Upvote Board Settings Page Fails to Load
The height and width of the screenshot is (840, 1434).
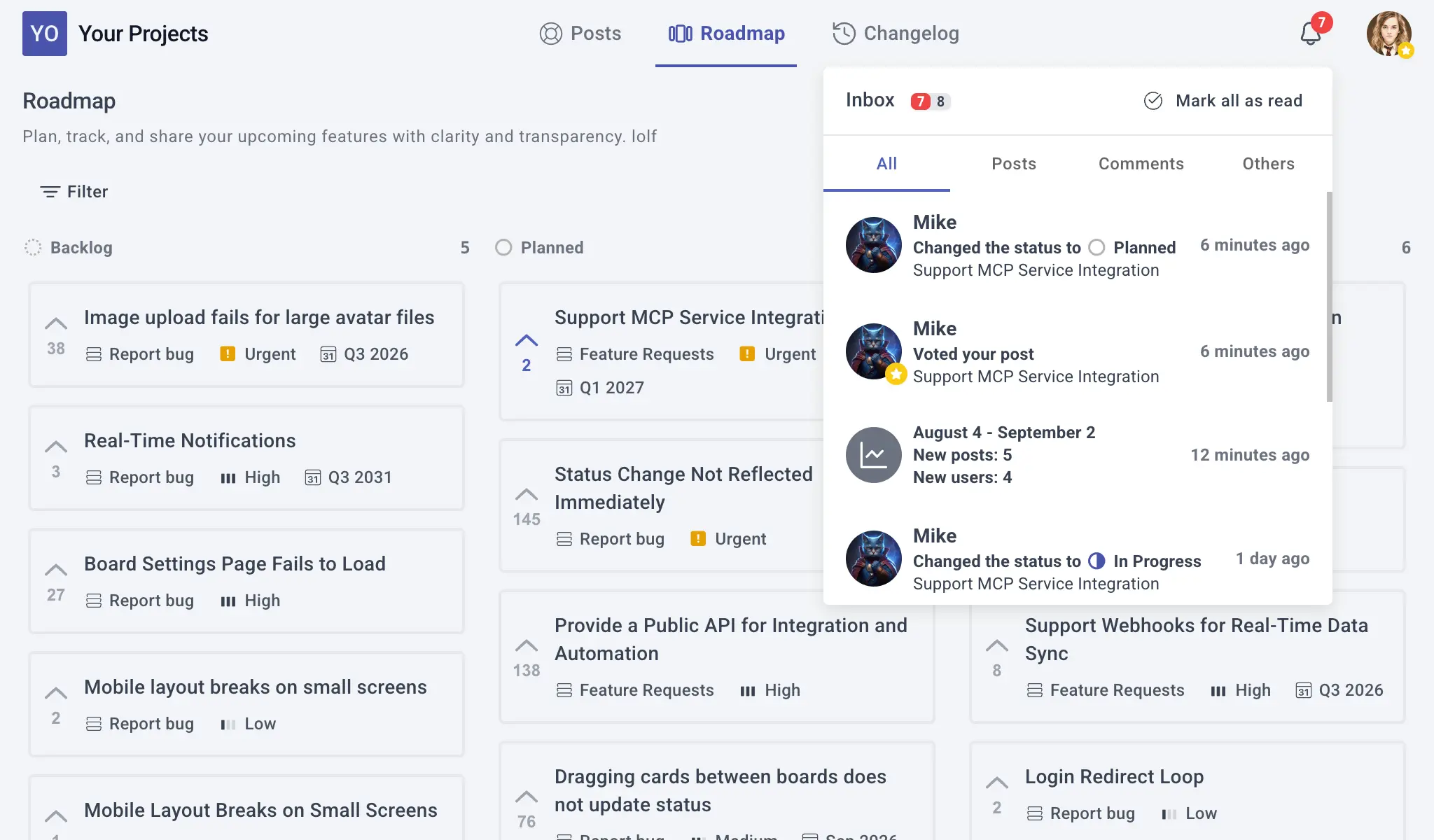56,569
